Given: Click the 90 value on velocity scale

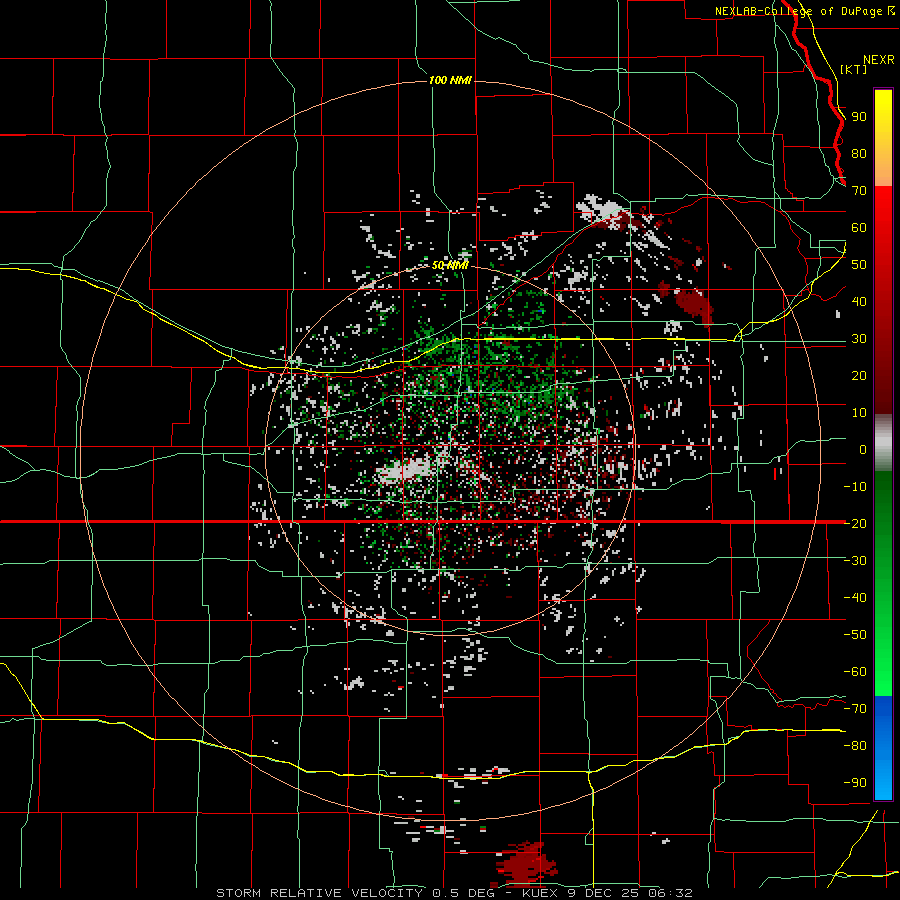Looking at the screenshot, I should point(859,117).
